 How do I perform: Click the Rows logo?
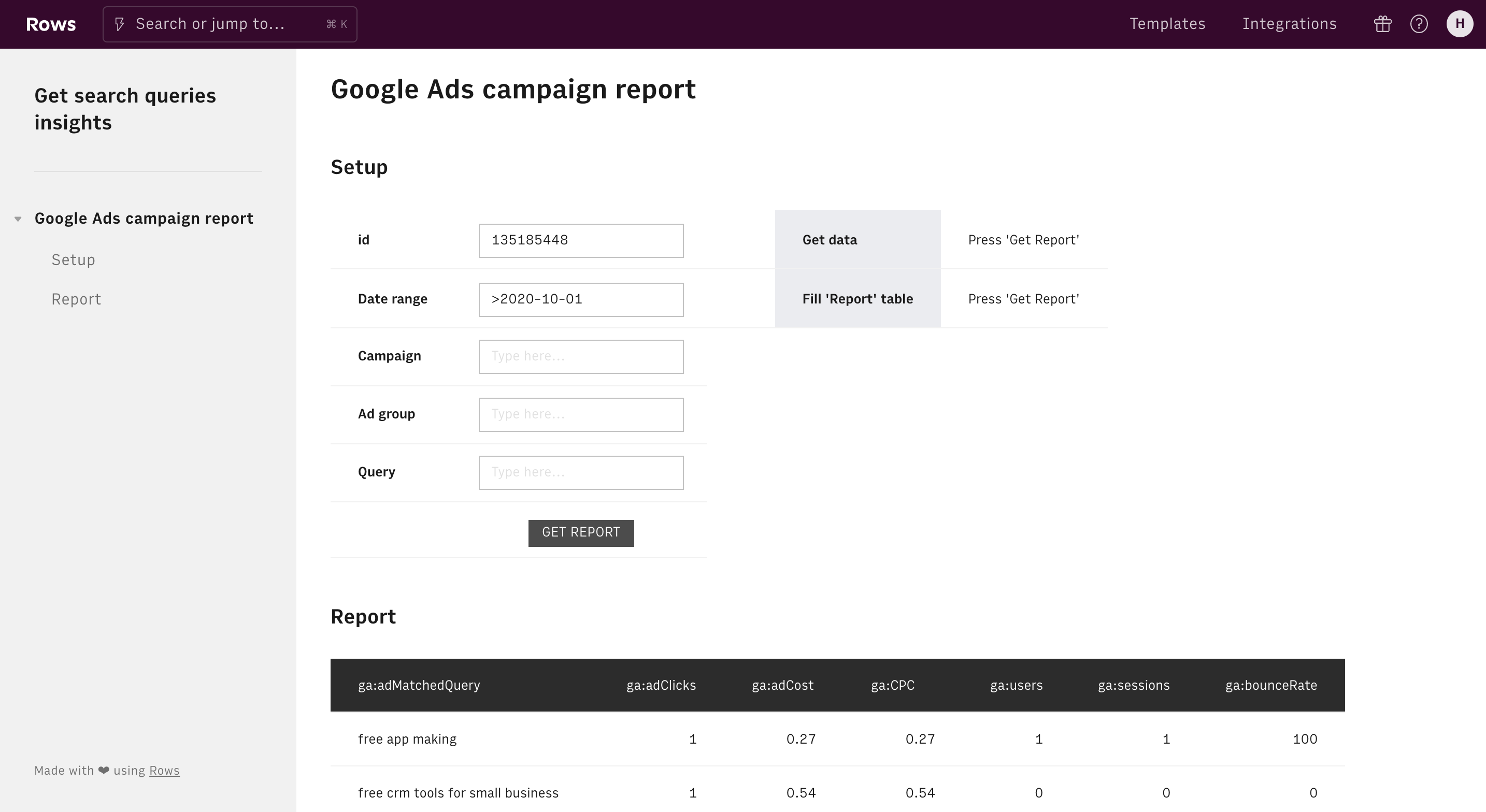tap(51, 24)
